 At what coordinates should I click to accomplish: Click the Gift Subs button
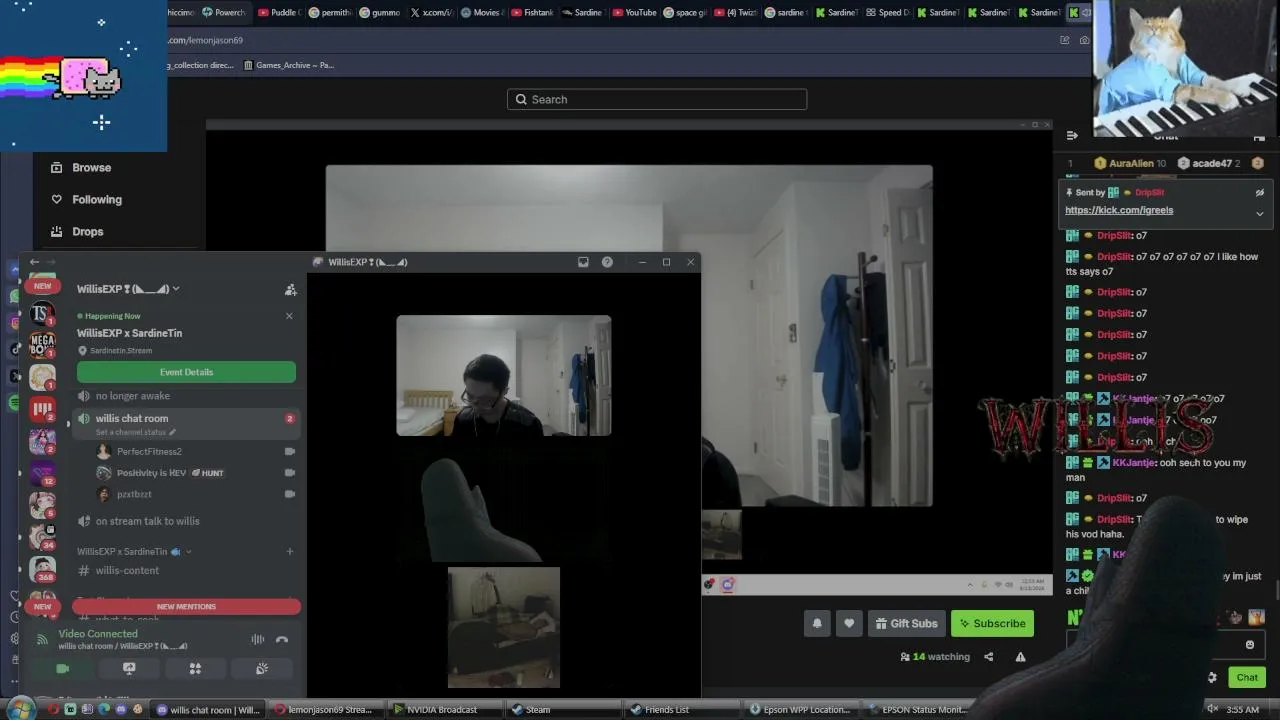(x=906, y=624)
